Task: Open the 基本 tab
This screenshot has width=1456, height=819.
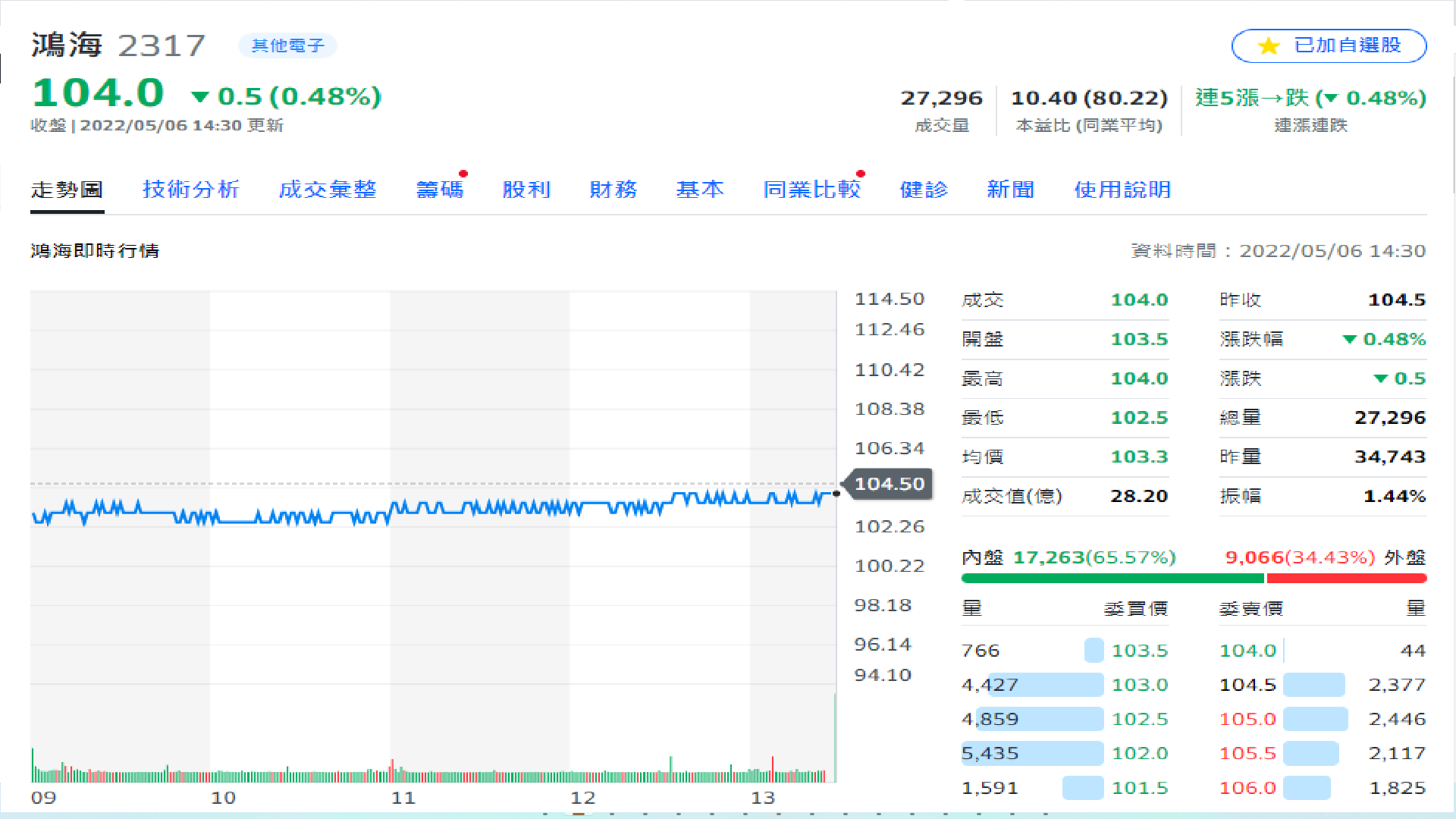Action: 700,190
